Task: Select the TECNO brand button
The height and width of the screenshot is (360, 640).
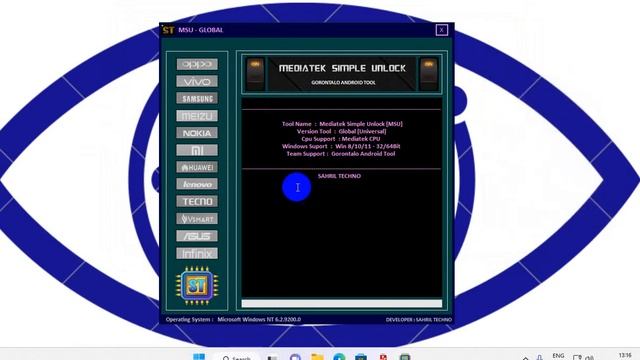Action: 197,202
